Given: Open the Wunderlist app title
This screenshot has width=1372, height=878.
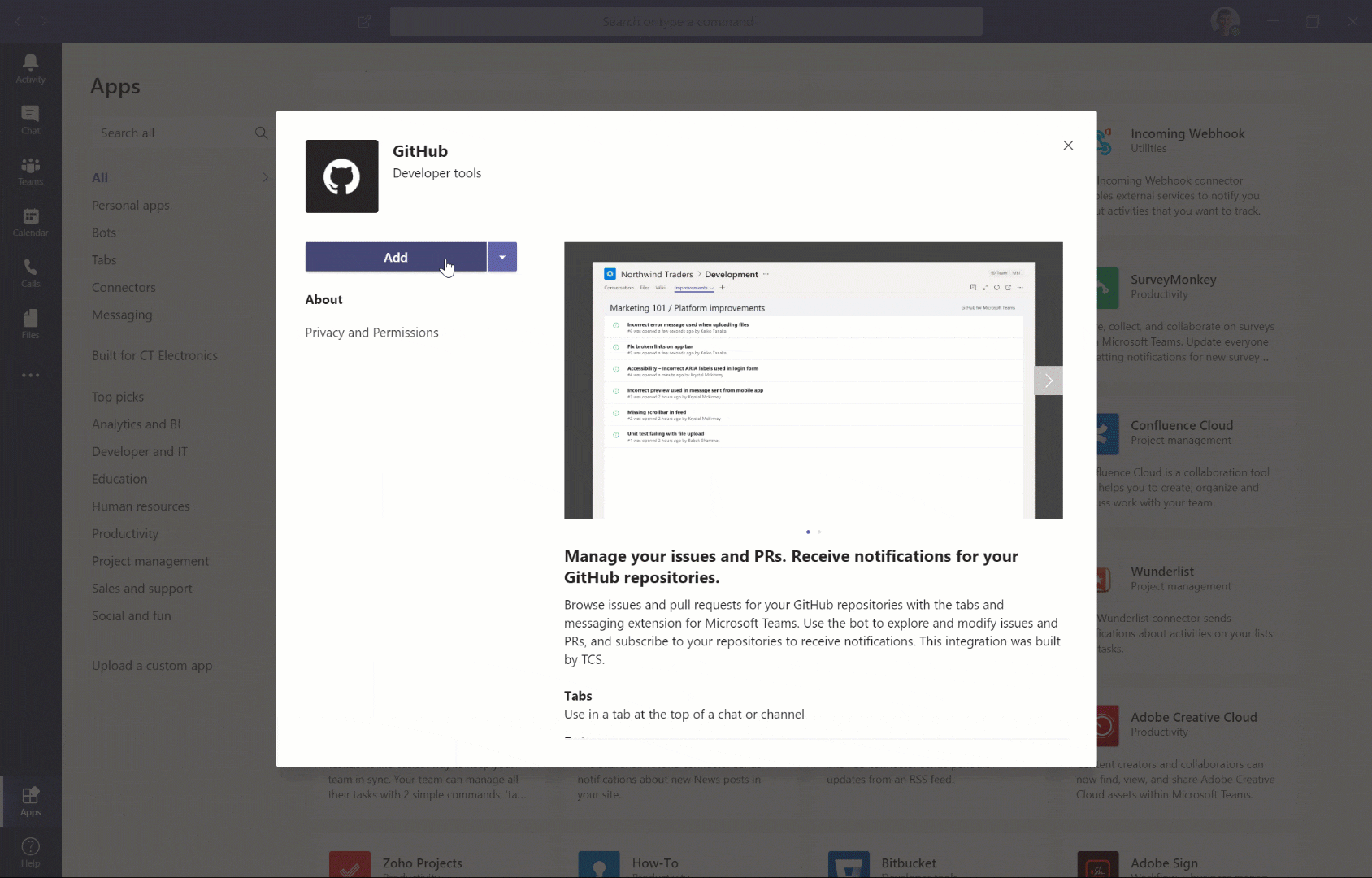Looking at the screenshot, I should pos(1162,572).
